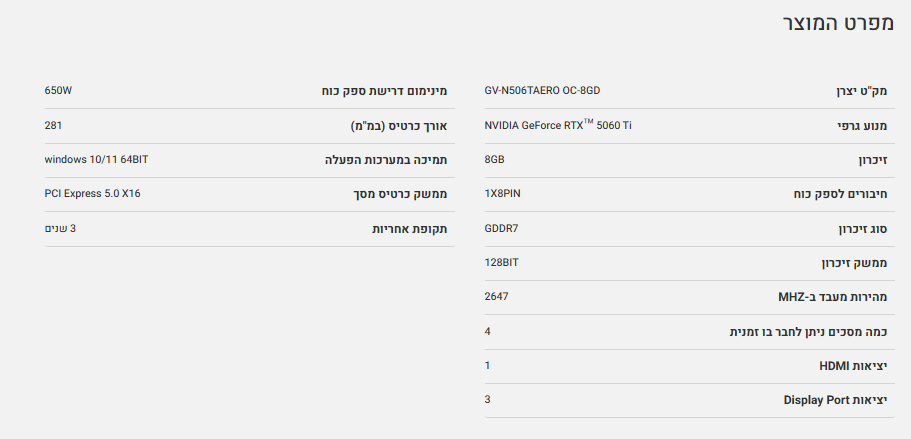Viewport: 911px width, 439px height.
Task: Click the 650W power supply value
Action: click(58, 91)
